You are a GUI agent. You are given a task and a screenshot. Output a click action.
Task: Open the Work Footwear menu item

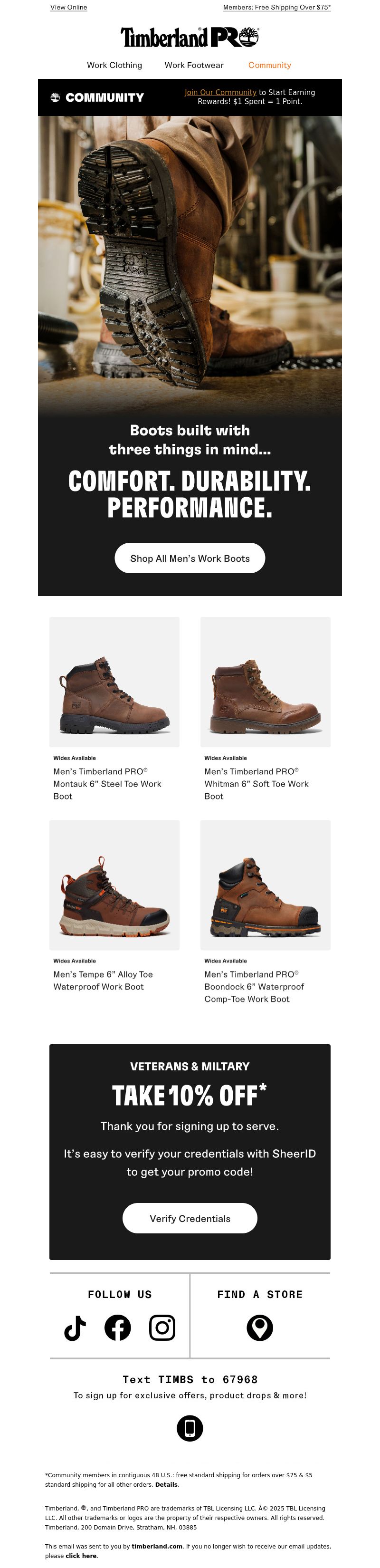pos(194,65)
